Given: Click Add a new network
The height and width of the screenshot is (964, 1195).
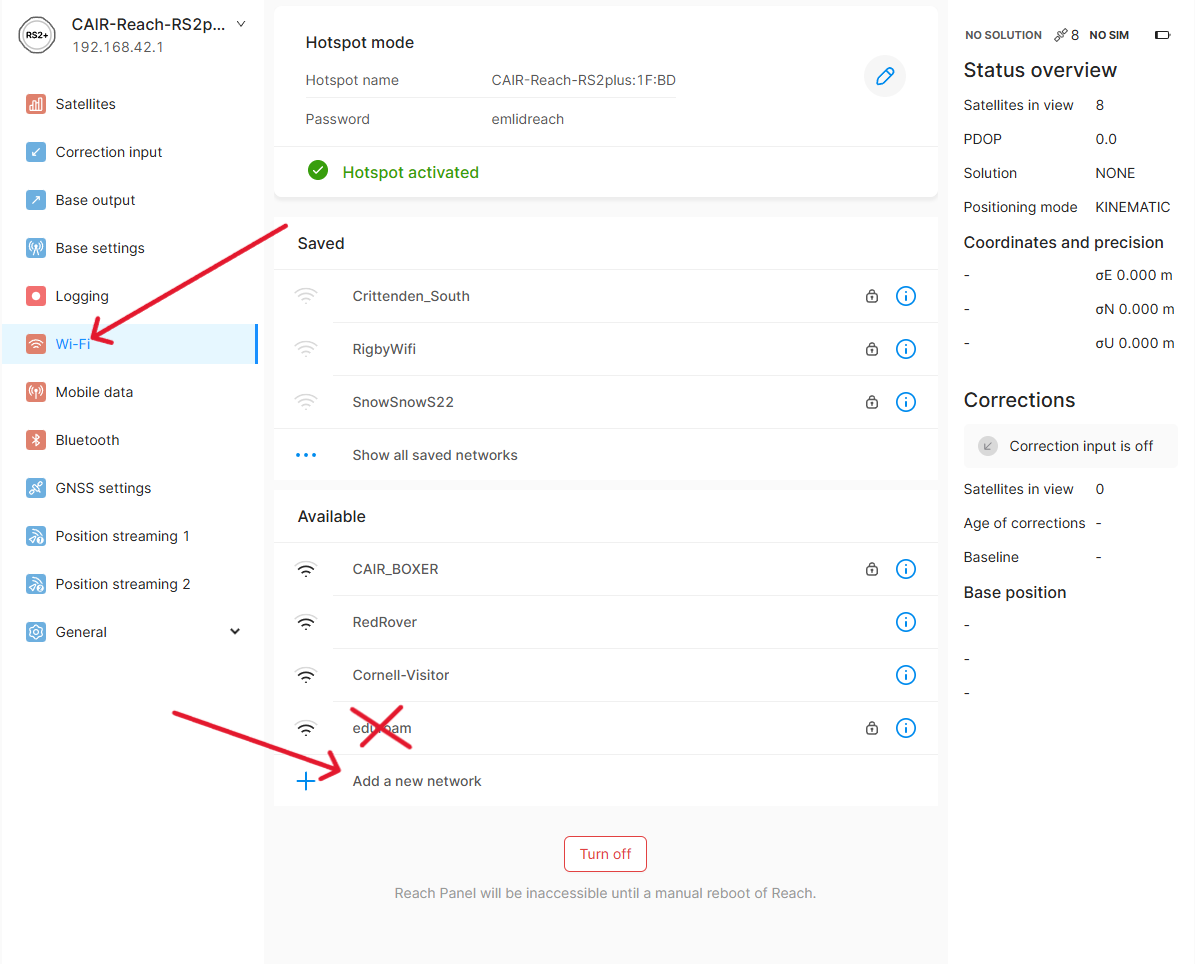Looking at the screenshot, I should point(606,781).
